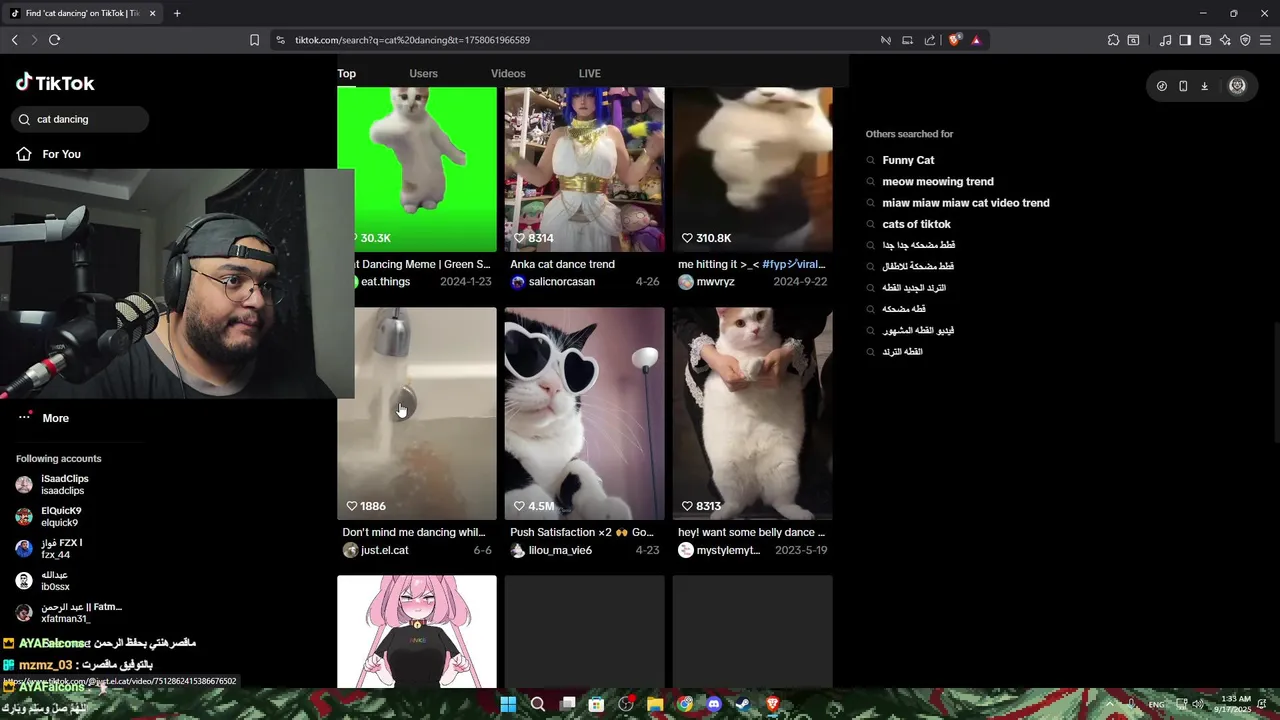Switch to the Videos tab

(x=508, y=73)
